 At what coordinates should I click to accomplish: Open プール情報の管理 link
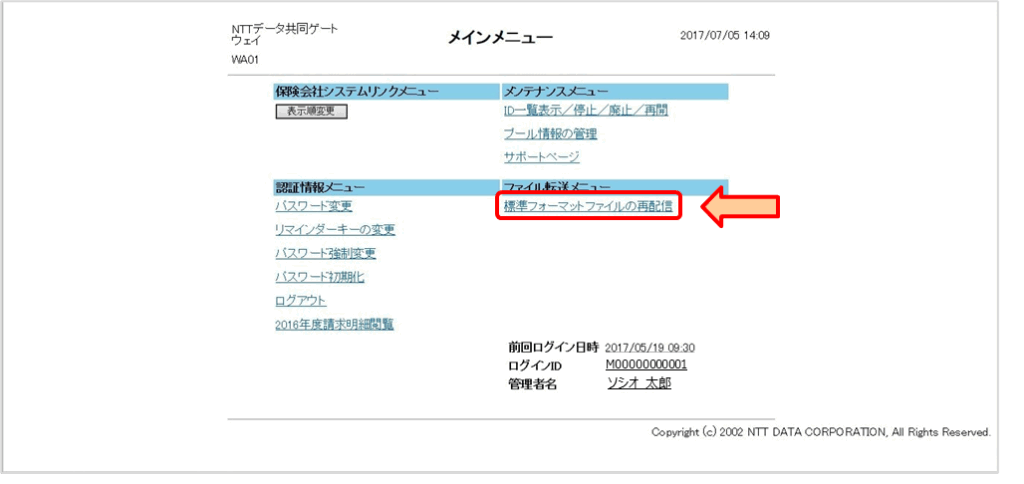tap(551, 134)
